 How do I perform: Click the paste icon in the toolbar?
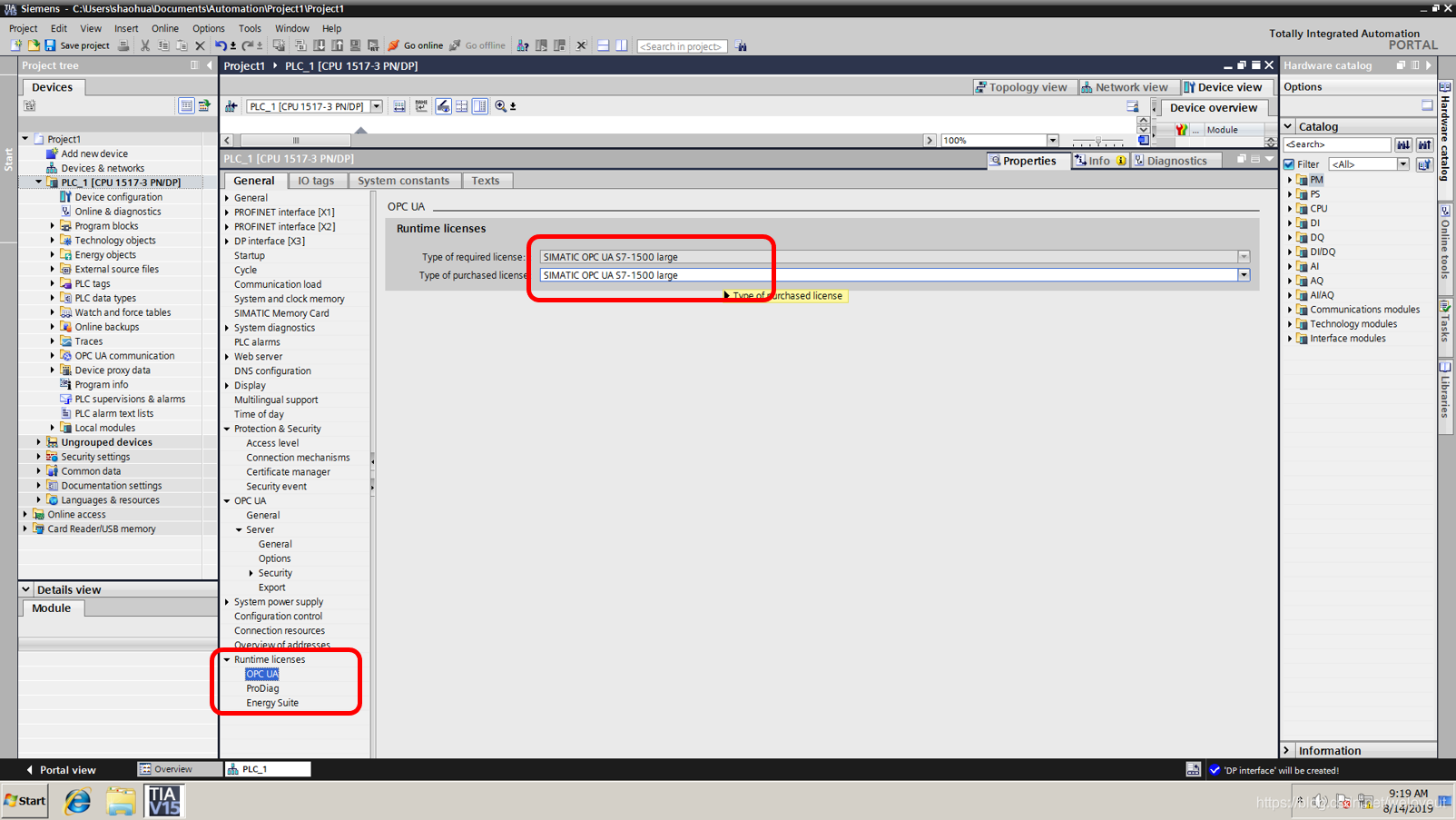182,45
